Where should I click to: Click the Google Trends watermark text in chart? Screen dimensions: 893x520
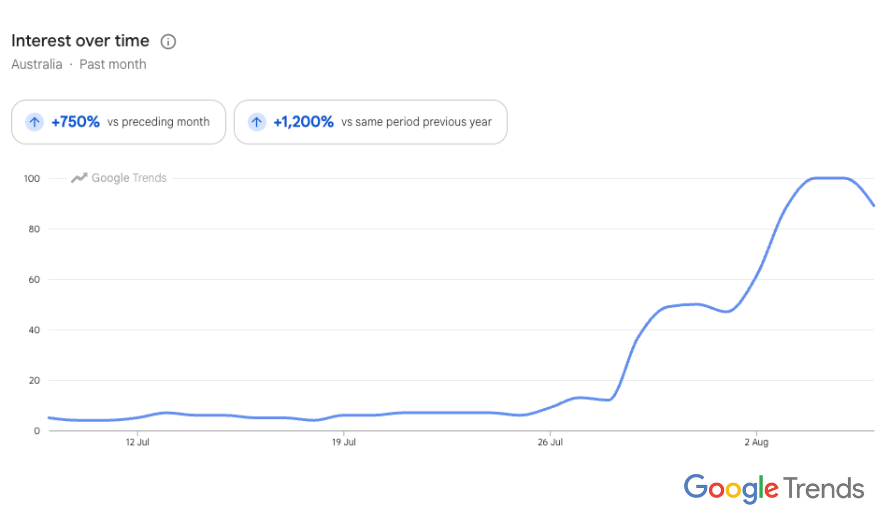pos(129,178)
